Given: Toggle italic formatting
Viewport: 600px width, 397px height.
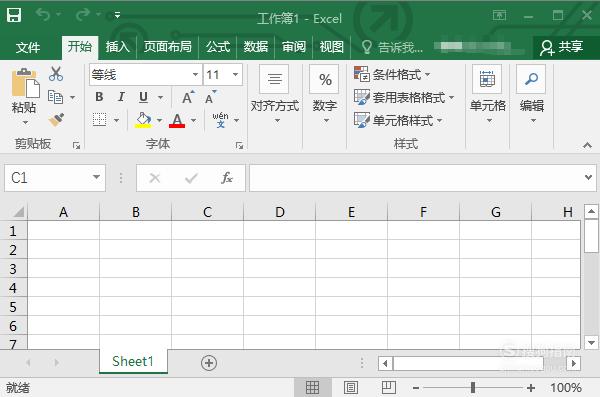Looking at the screenshot, I should 121,97.
